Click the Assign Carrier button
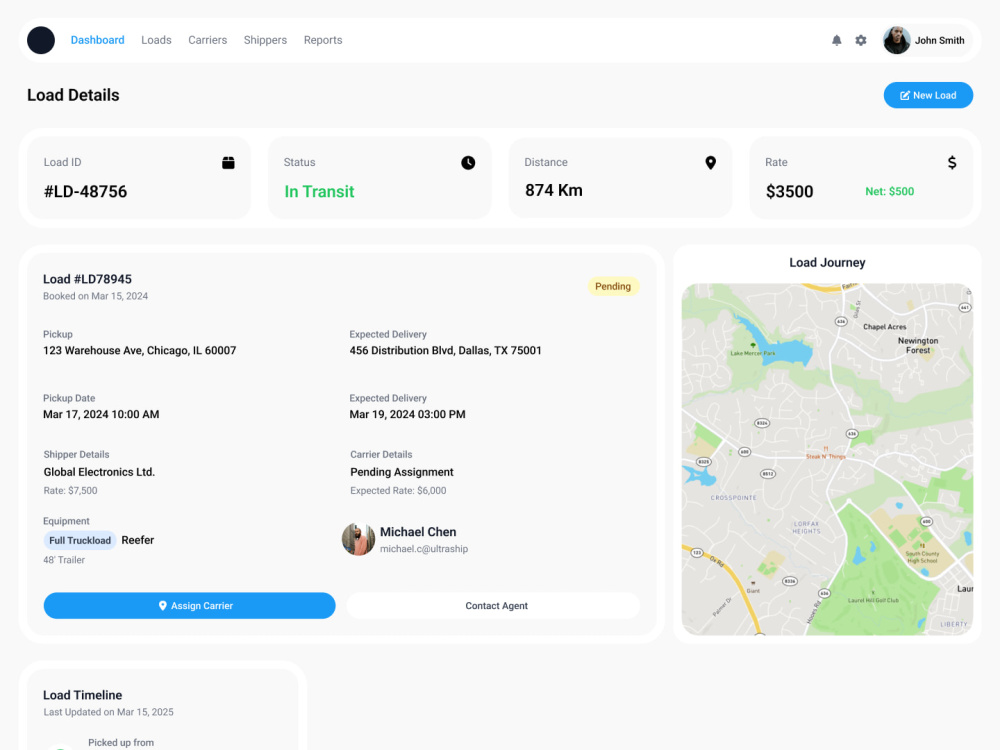1000x750 pixels. pos(189,605)
